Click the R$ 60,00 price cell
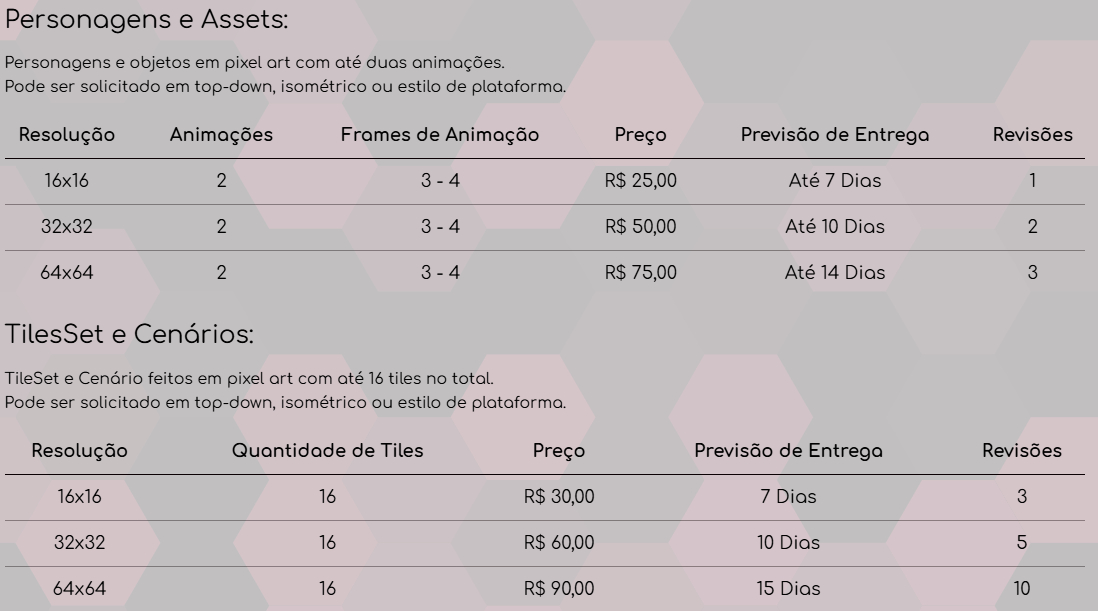This screenshot has width=1098, height=611. click(559, 543)
